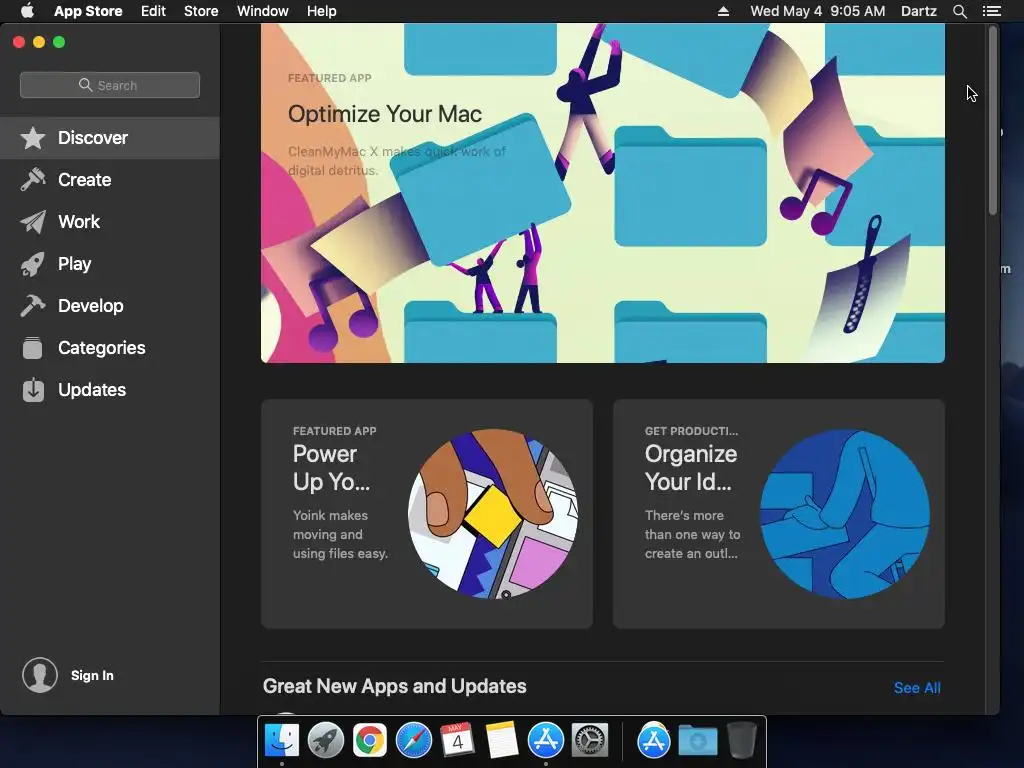
Task: Click the Updates download icon
Action: (33, 390)
